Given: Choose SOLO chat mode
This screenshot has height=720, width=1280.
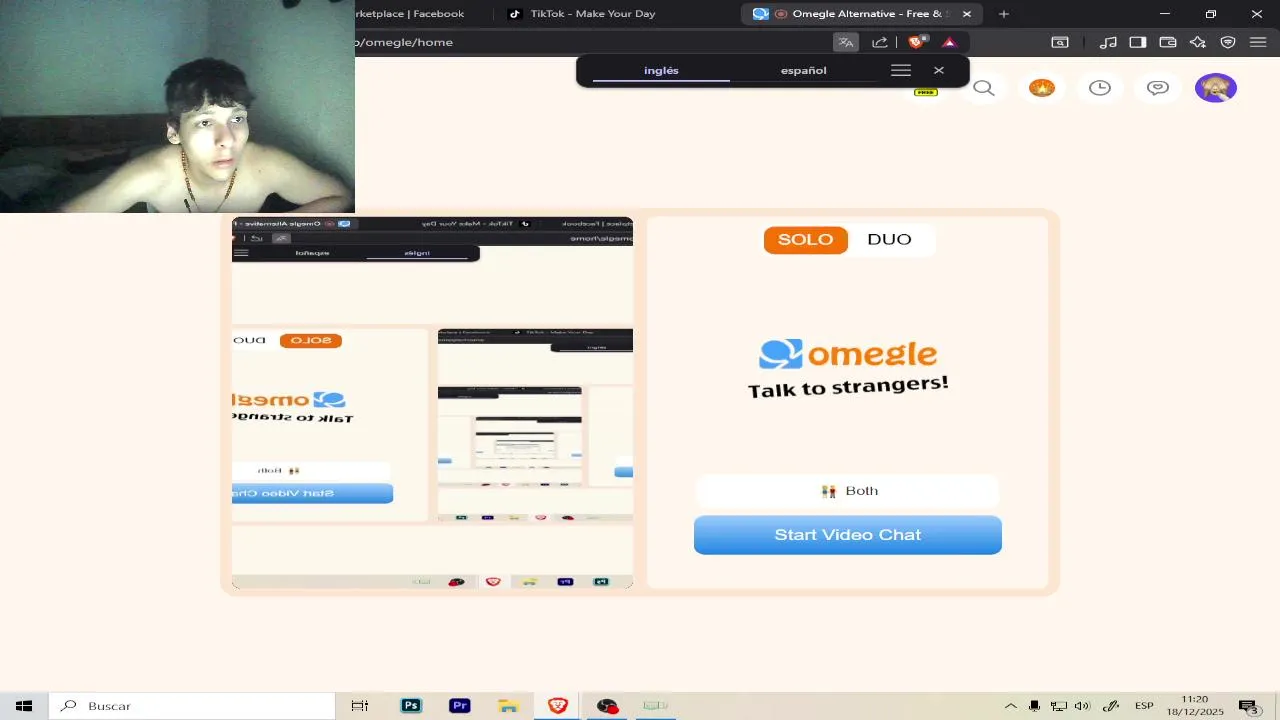Looking at the screenshot, I should 805,240.
